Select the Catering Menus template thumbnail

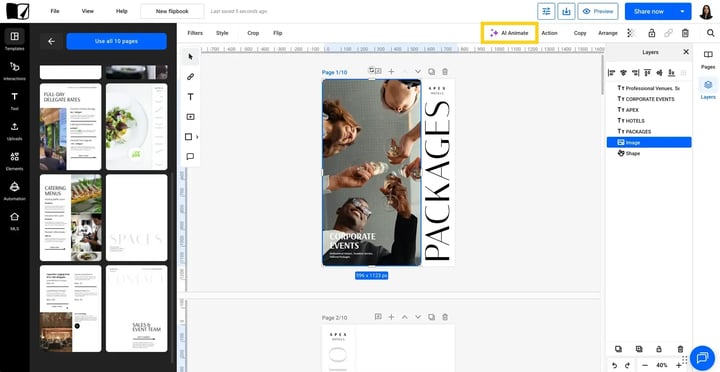(71, 218)
